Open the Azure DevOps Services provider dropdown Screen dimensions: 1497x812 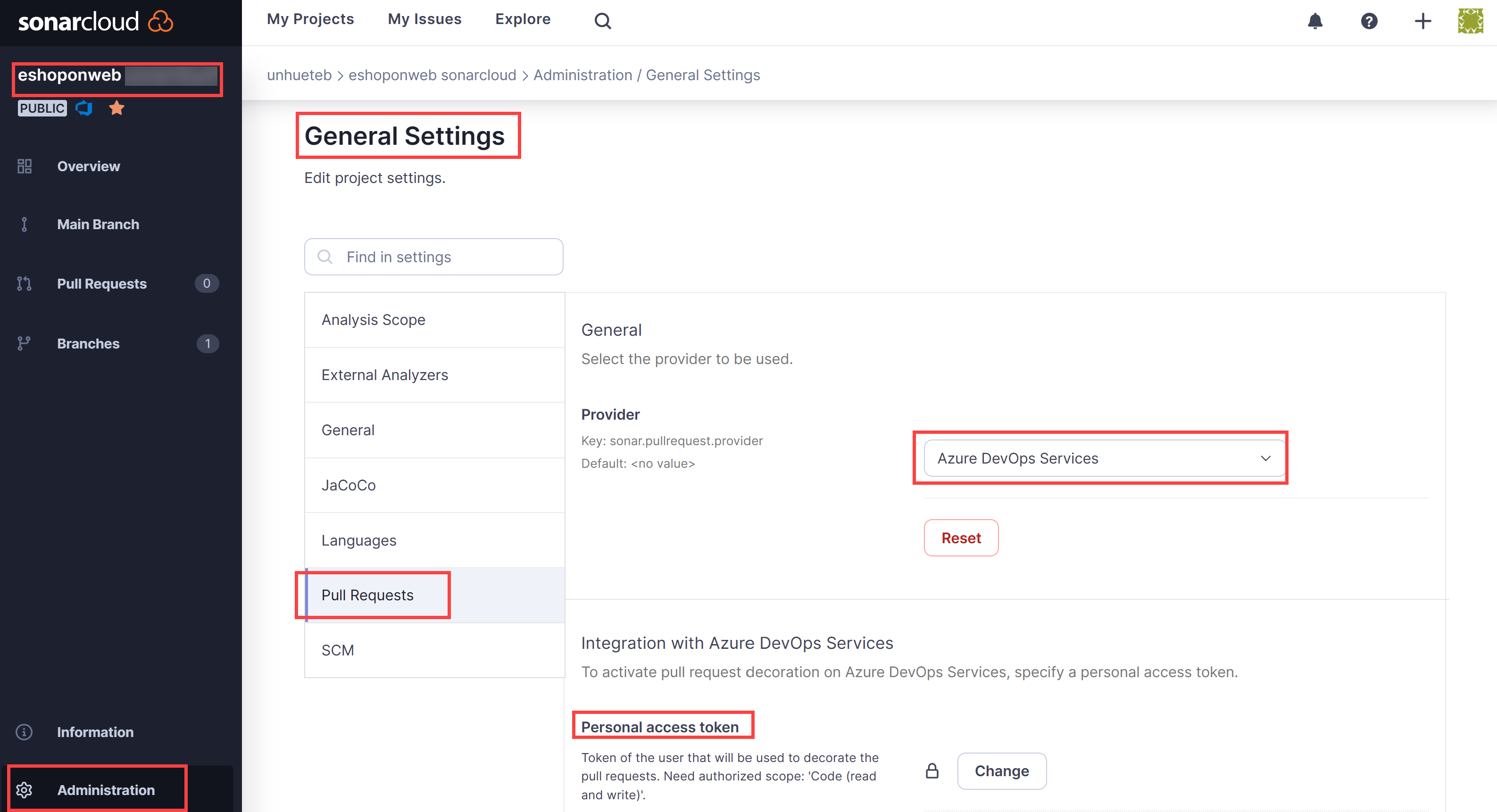(x=1104, y=458)
